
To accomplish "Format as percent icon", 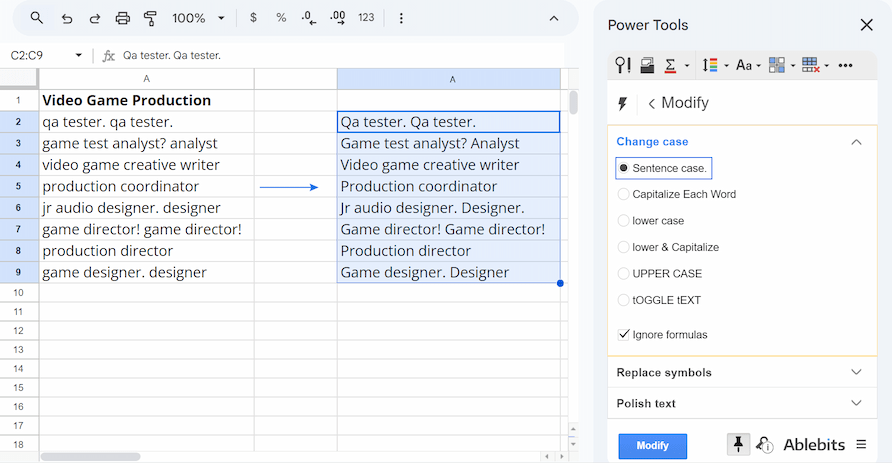I will [x=281, y=18].
